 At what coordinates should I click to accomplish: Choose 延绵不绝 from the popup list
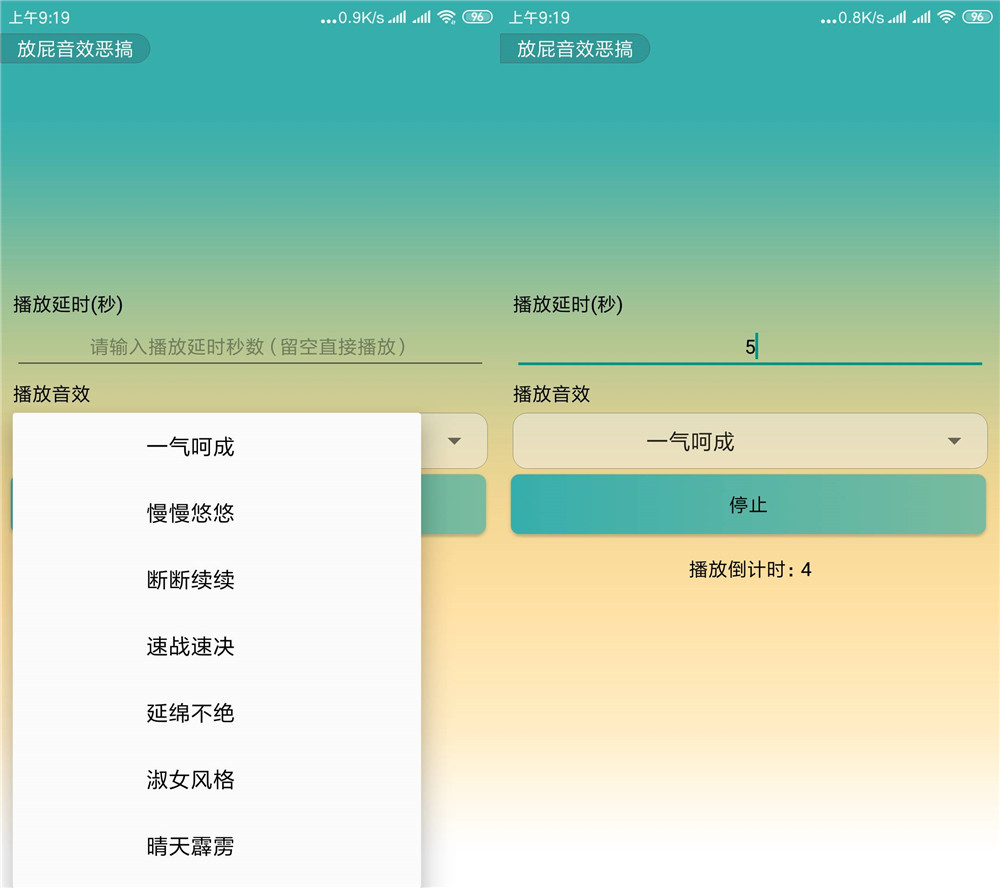(190, 713)
